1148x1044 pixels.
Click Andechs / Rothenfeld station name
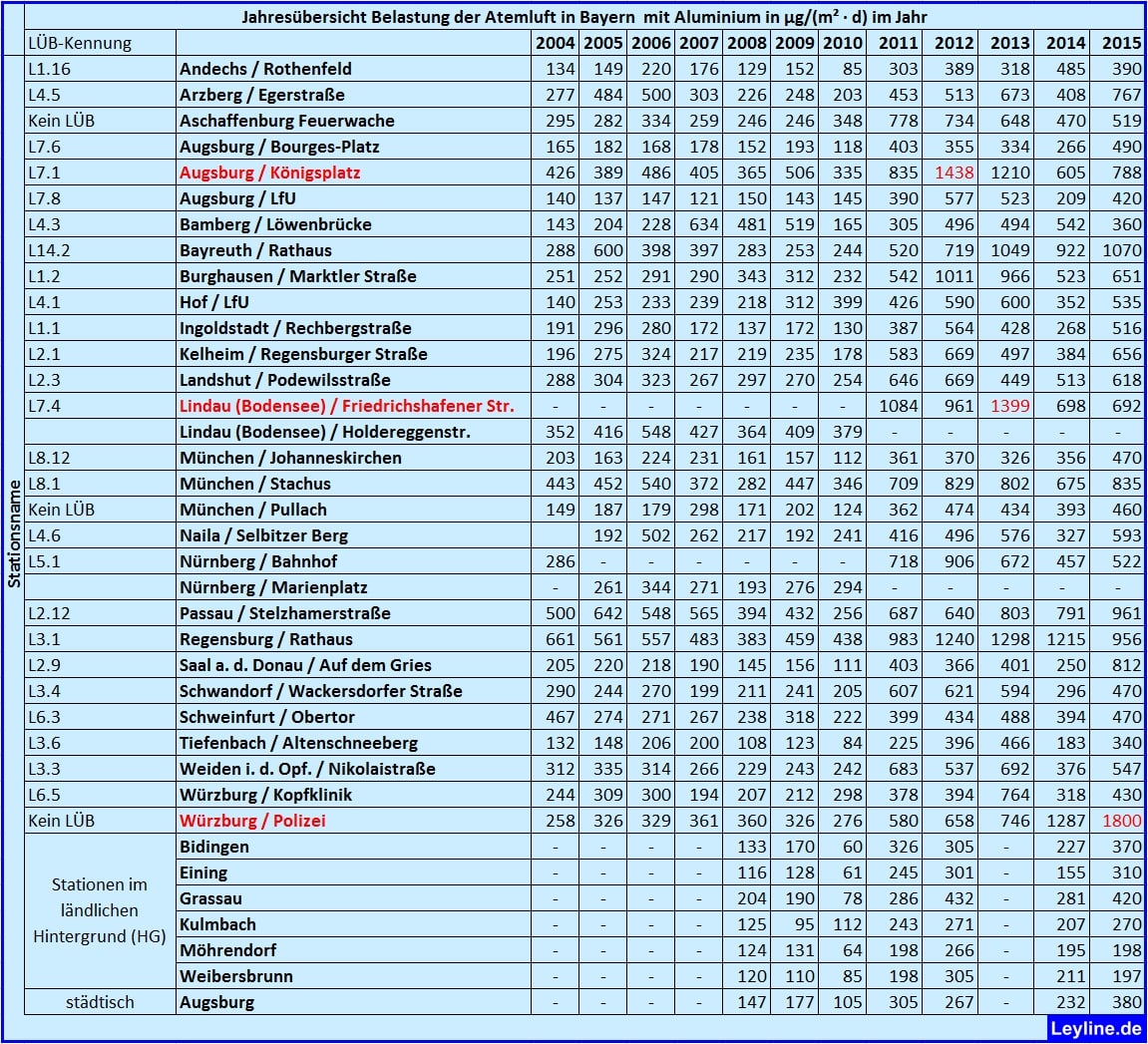tap(265, 69)
